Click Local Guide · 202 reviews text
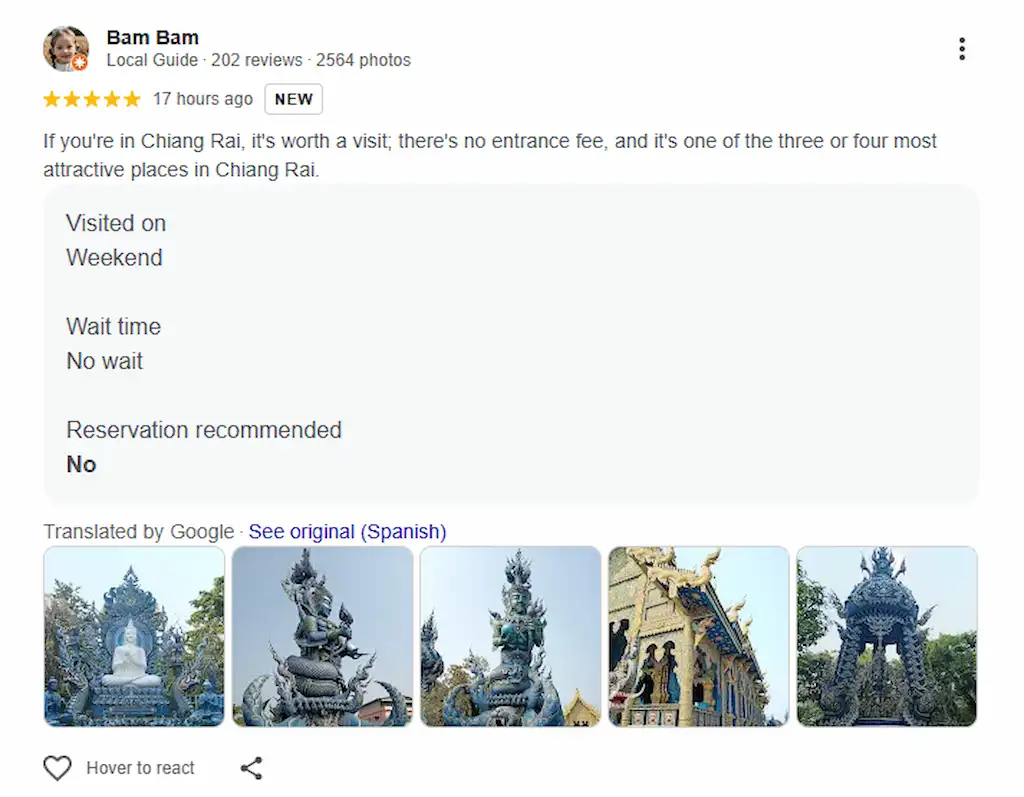This screenshot has height=797, width=1024. point(204,60)
